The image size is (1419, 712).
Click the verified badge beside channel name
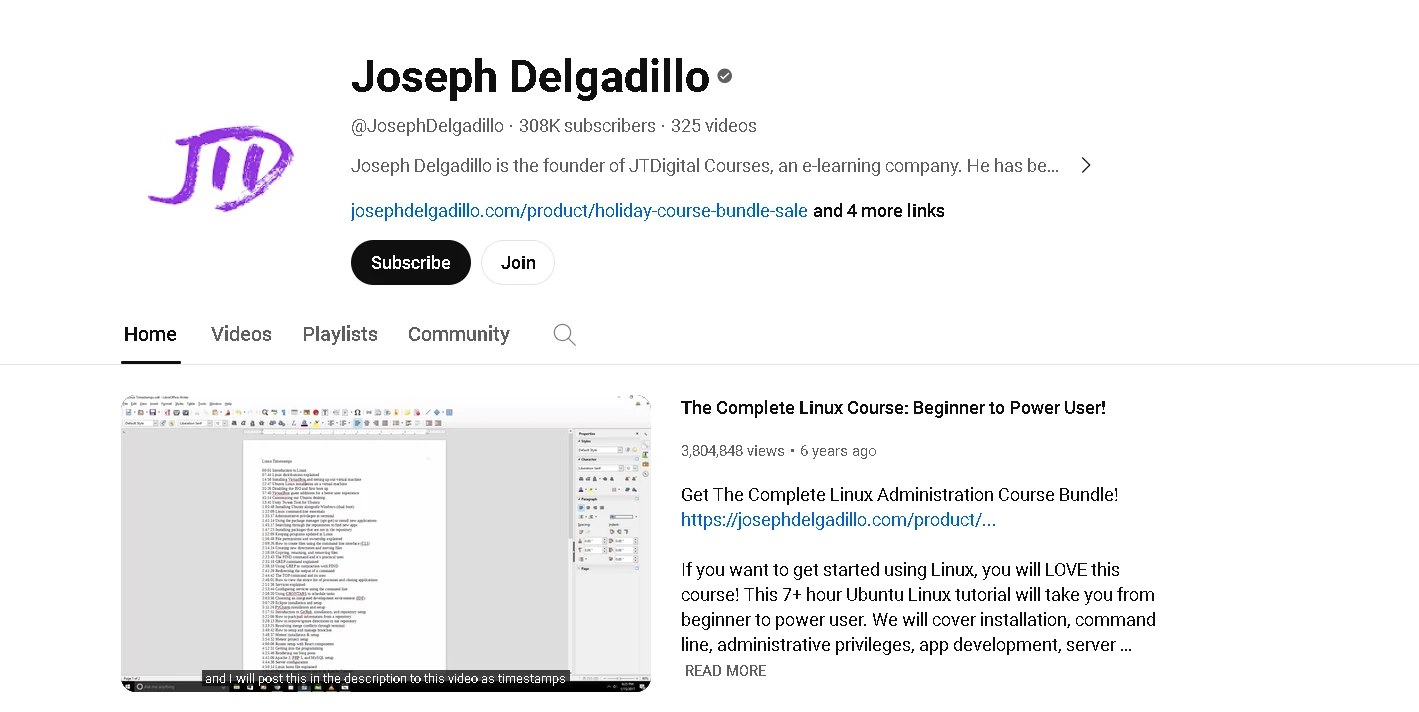(x=725, y=76)
